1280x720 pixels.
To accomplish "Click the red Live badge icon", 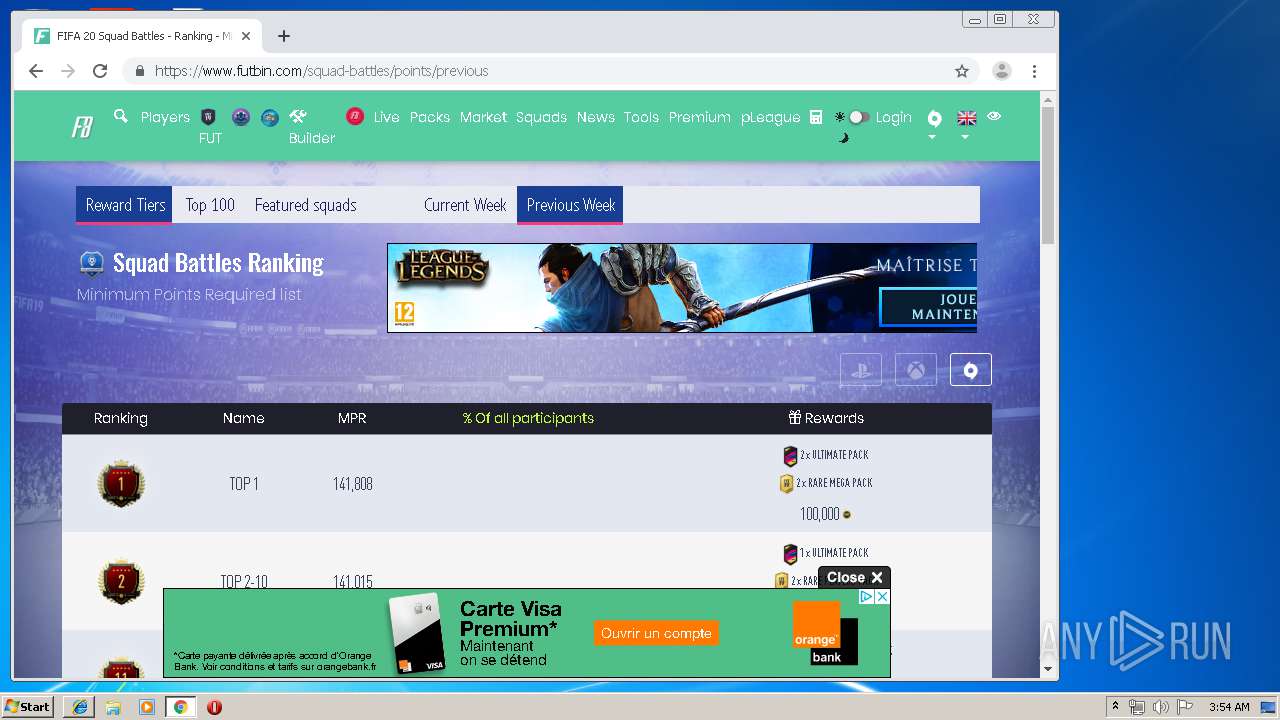I will pos(355,116).
